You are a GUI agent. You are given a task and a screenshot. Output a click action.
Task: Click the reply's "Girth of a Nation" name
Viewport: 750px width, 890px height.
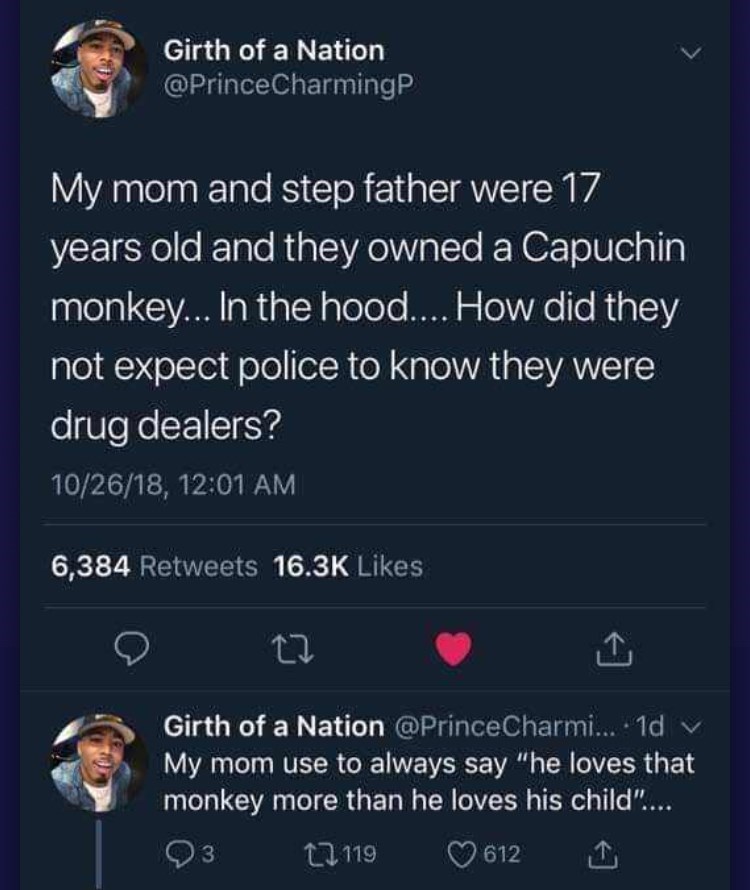(x=273, y=725)
